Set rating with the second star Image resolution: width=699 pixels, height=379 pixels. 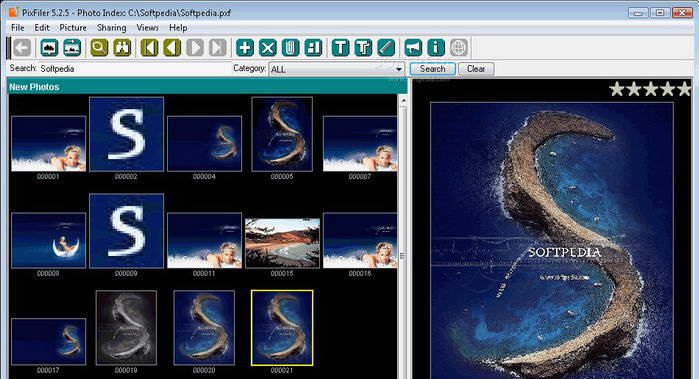[634, 89]
